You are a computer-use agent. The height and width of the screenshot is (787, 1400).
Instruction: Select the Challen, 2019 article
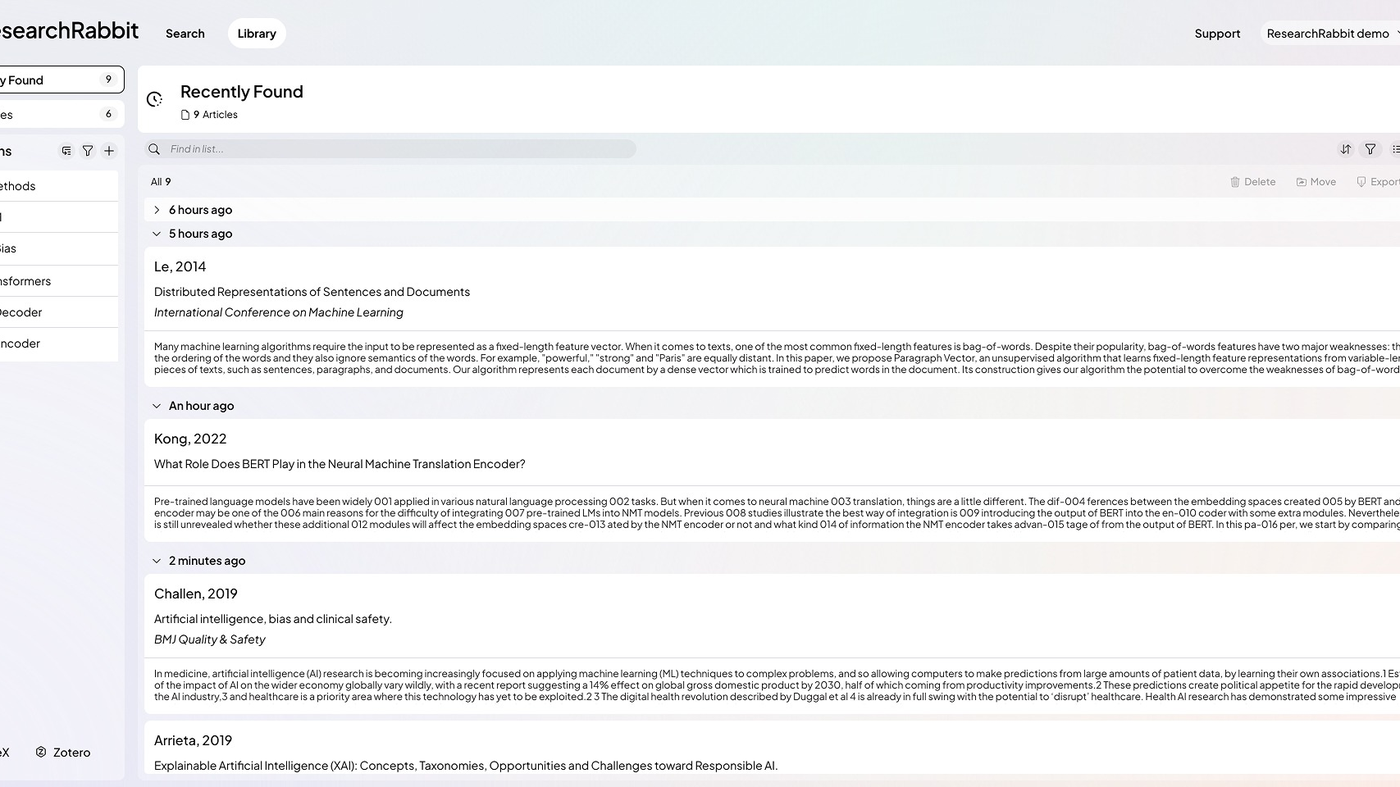coord(196,594)
